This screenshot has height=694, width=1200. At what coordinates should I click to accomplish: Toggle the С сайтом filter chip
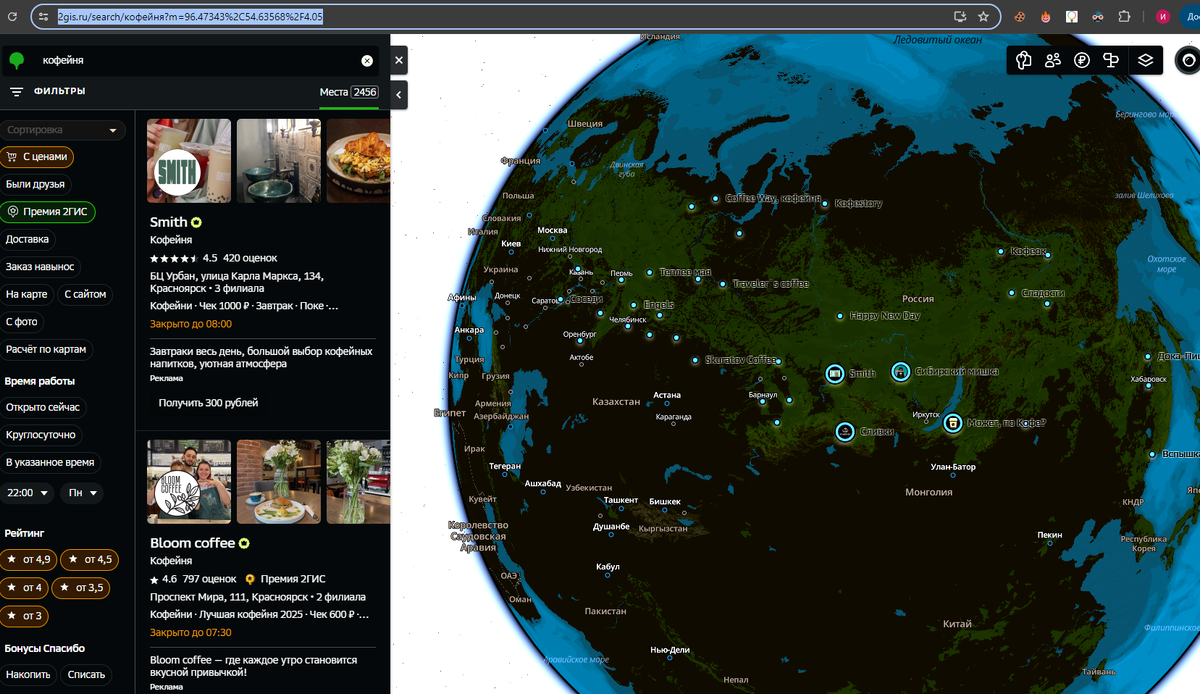(85, 294)
